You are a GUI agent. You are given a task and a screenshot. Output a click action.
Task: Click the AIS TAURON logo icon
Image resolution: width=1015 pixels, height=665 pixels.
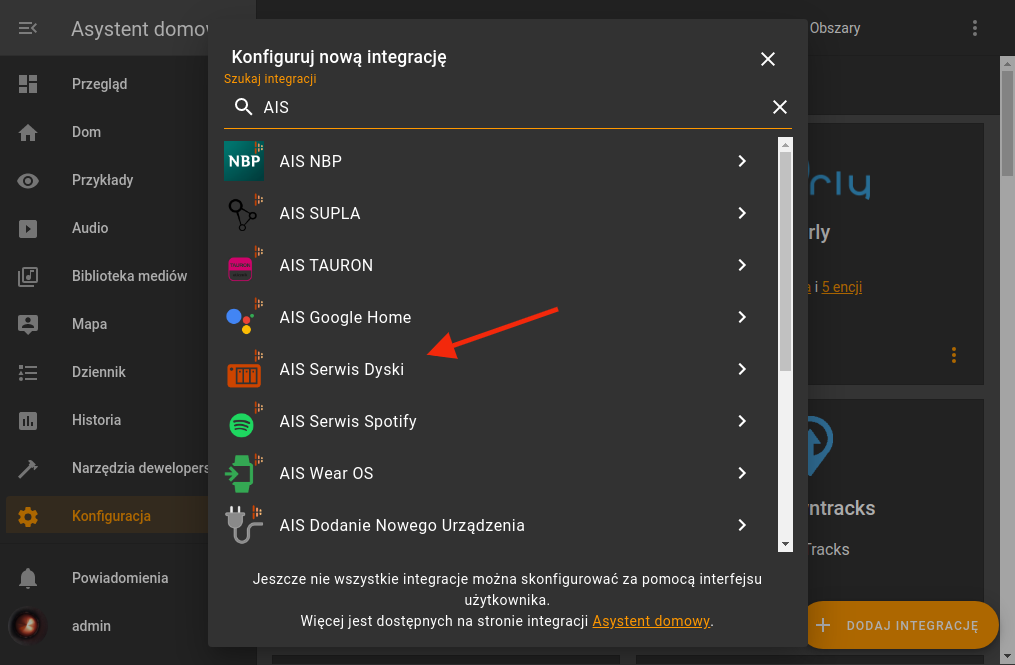244,265
